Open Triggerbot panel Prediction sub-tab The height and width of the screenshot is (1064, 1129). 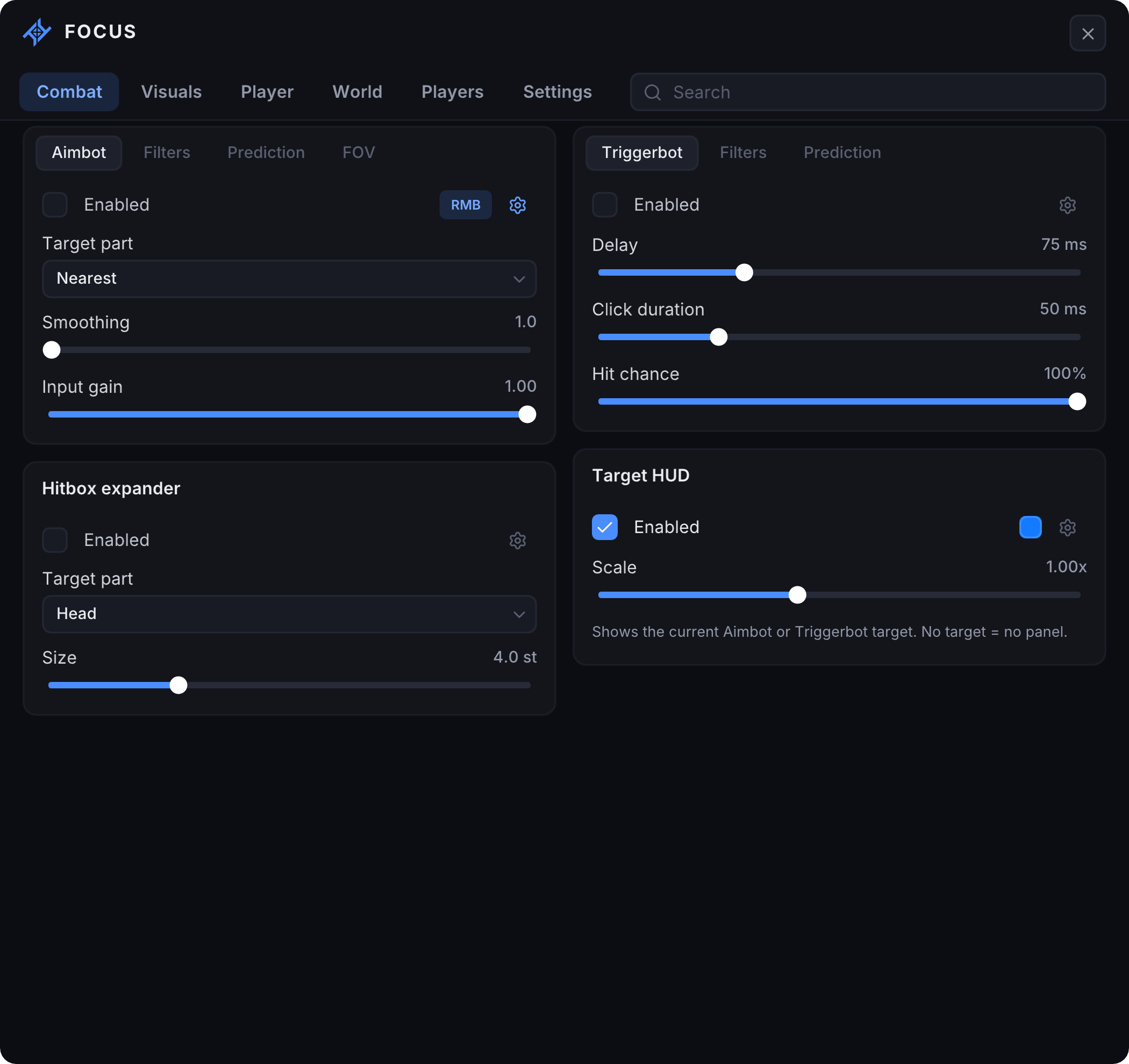tap(842, 153)
